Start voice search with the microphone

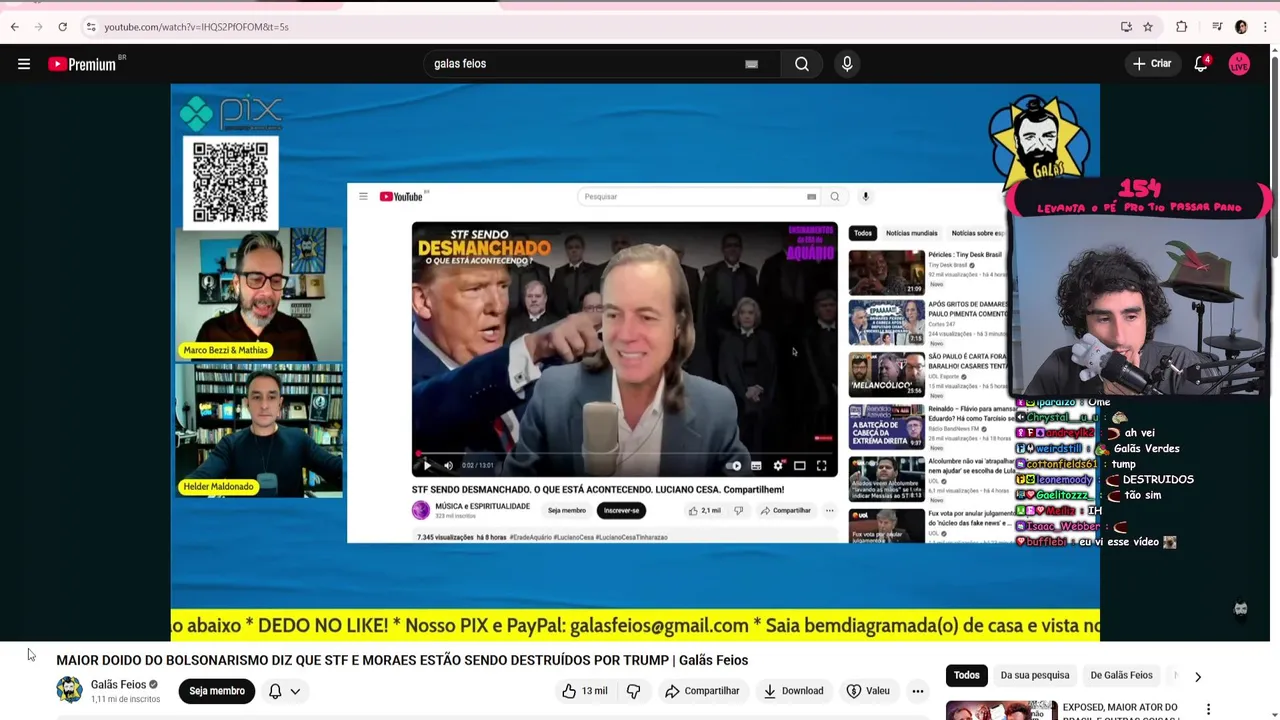(847, 64)
